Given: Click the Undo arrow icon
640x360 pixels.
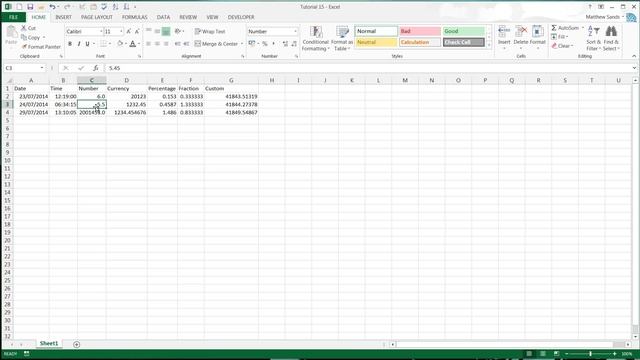Looking at the screenshot, I should 52,7.
